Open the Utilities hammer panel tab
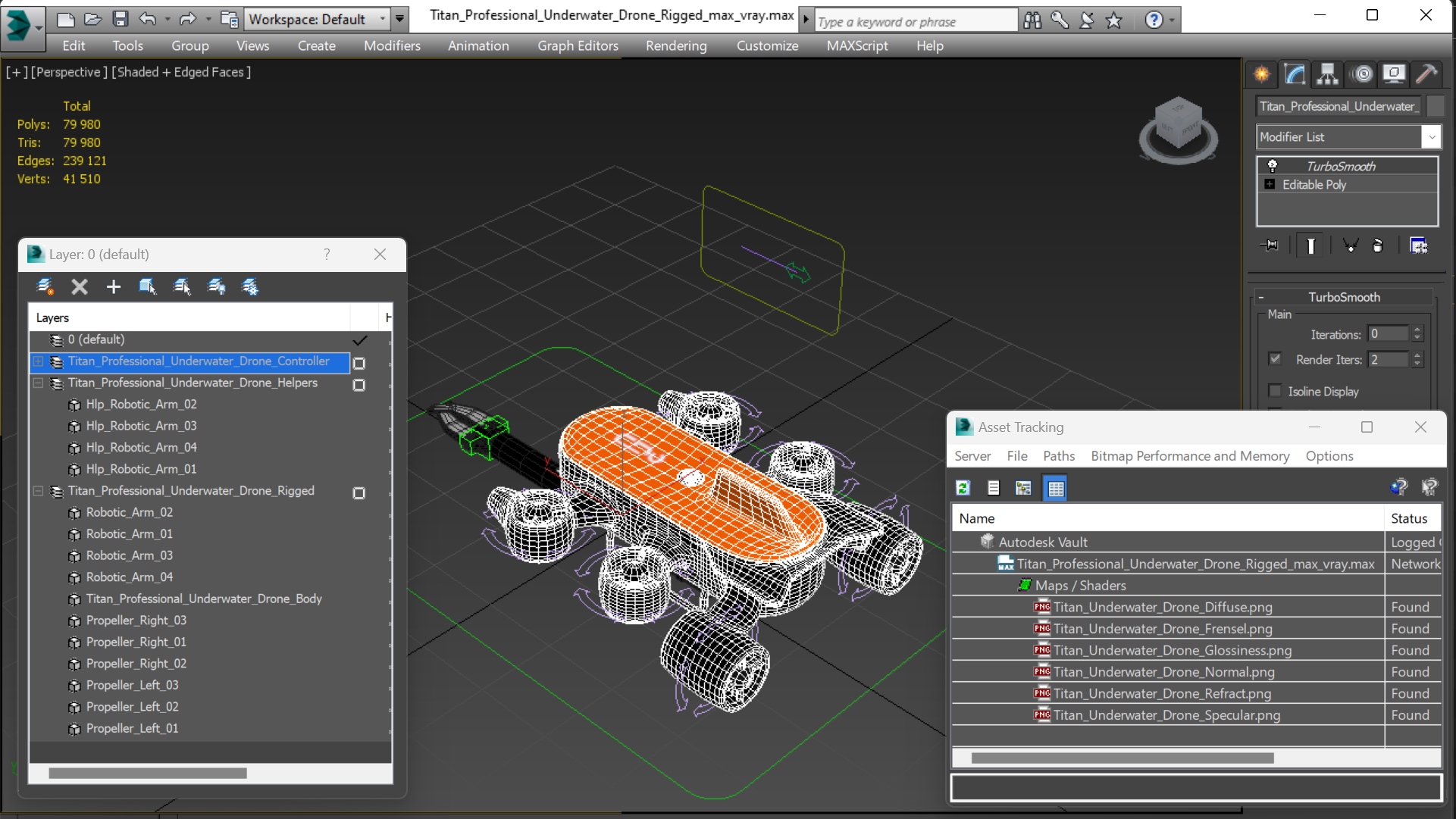Viewport: 1456px width, 819px height. coord(1426,74)
